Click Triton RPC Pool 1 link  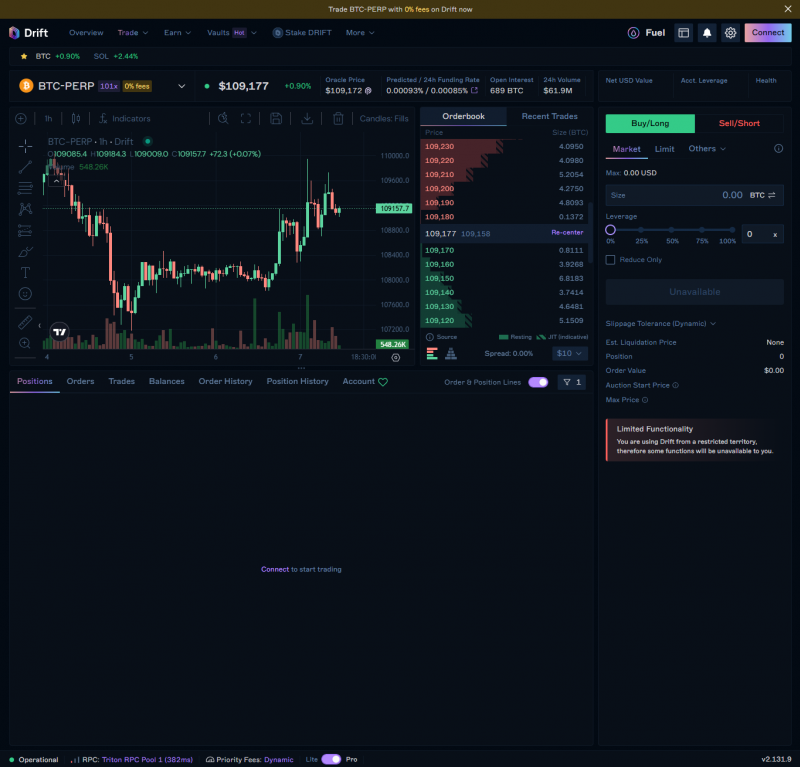point(147,759)
